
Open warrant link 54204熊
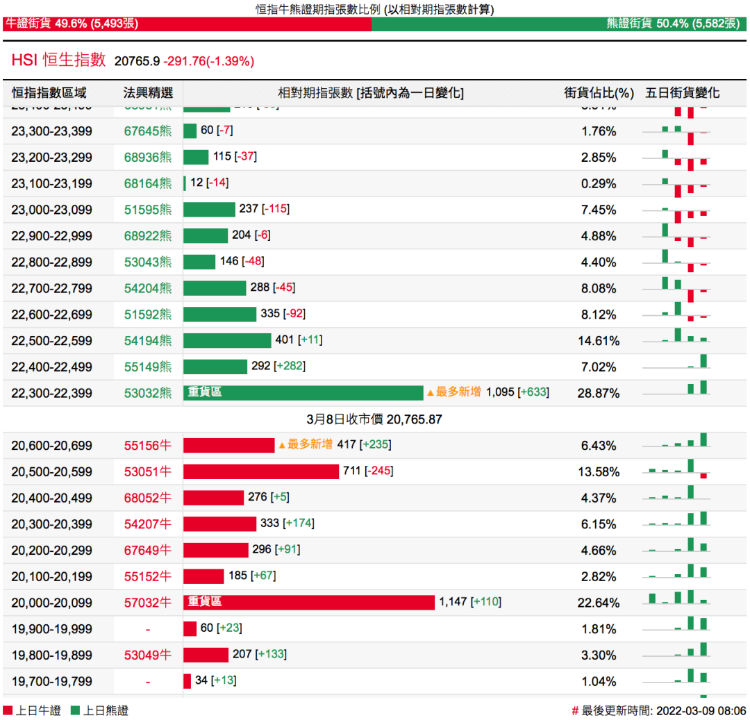click(x=147, y=288)
